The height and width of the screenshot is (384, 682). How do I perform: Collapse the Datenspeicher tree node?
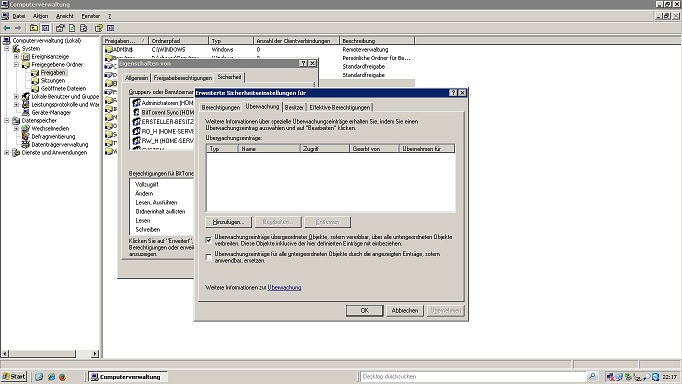coord(7,120)
